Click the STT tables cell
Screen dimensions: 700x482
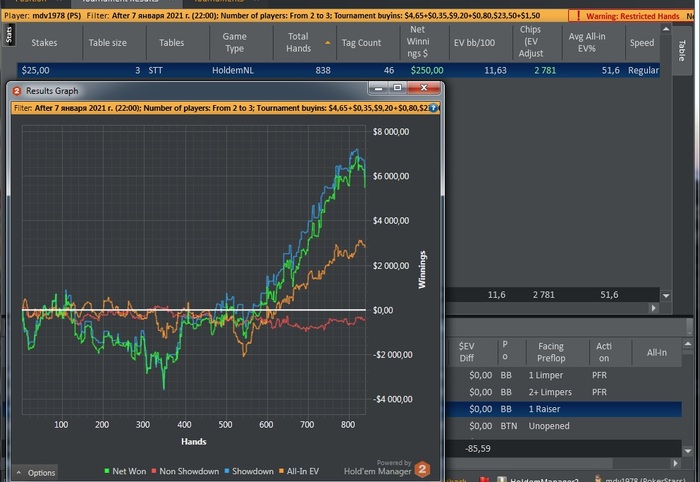click(155, 71)
